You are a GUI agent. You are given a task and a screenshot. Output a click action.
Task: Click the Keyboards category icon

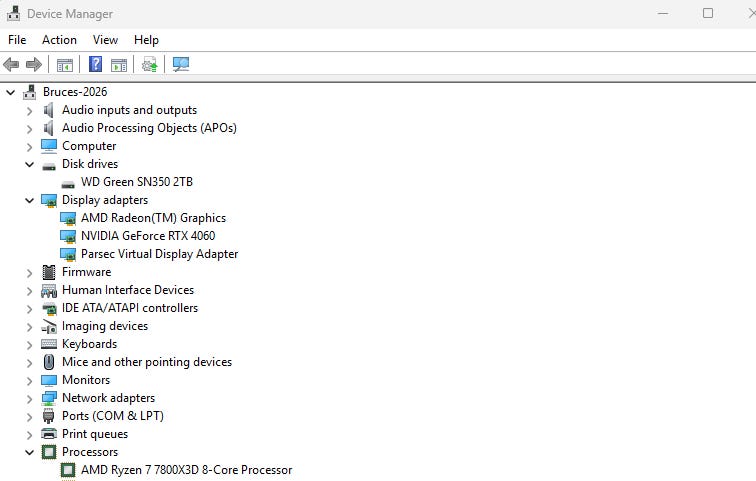tap(49, 344)
